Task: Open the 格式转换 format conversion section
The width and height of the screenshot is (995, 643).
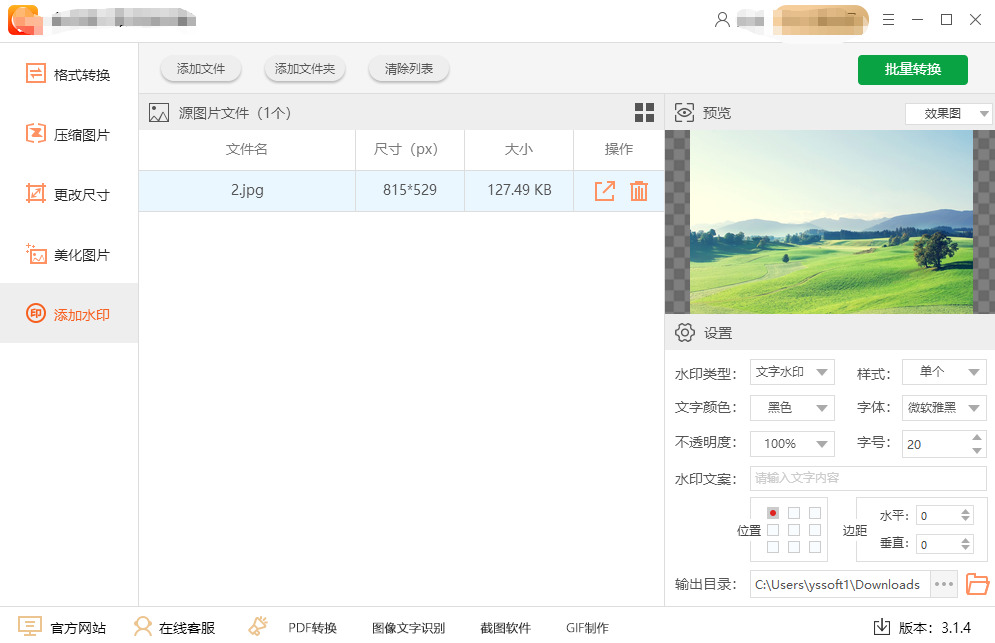Action: coord(69,75)
